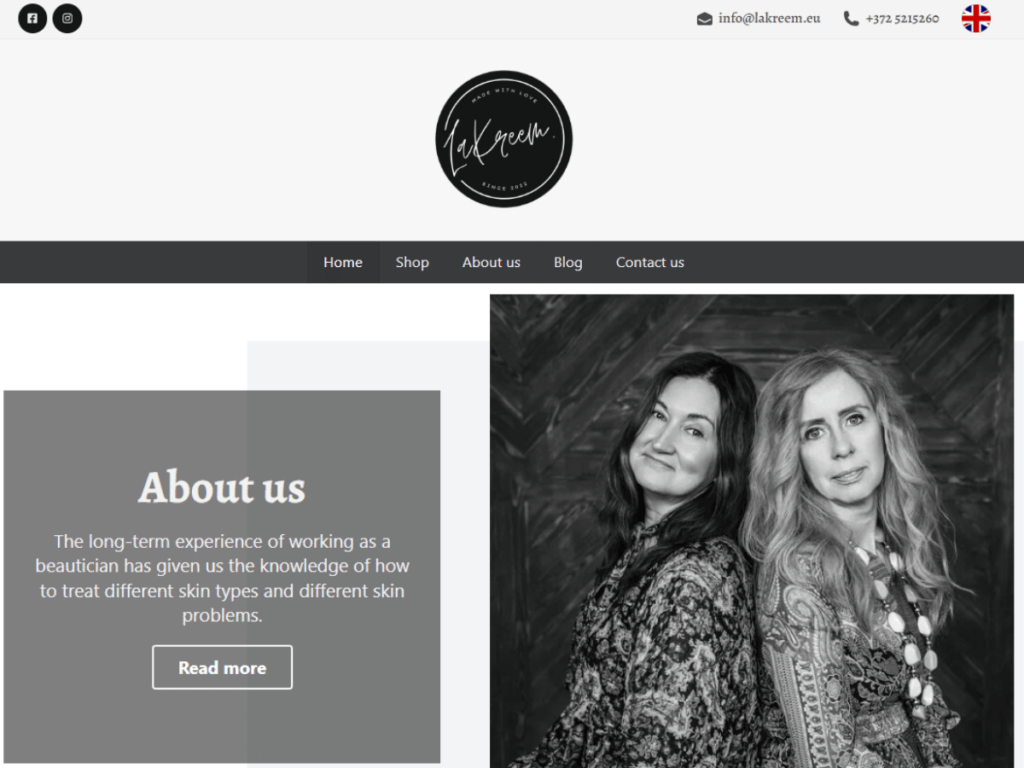Open the Facebook page icon

[32, 18]
